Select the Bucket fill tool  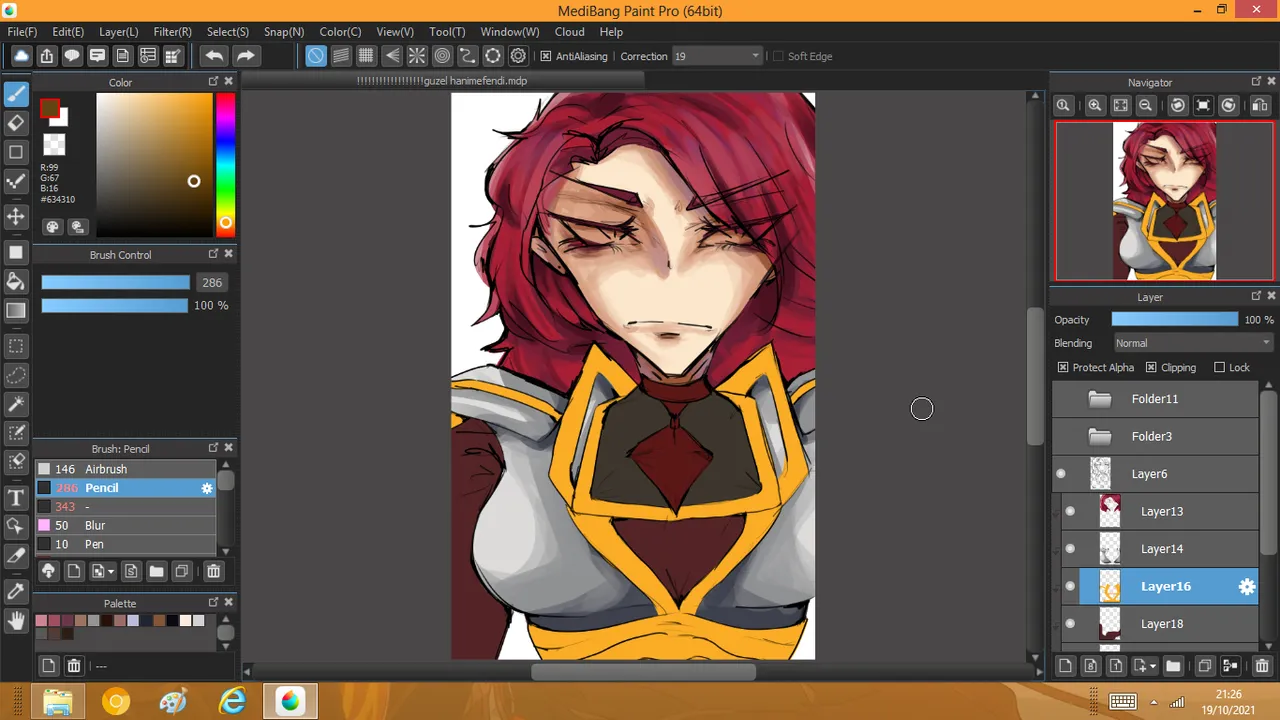[16, 281]
